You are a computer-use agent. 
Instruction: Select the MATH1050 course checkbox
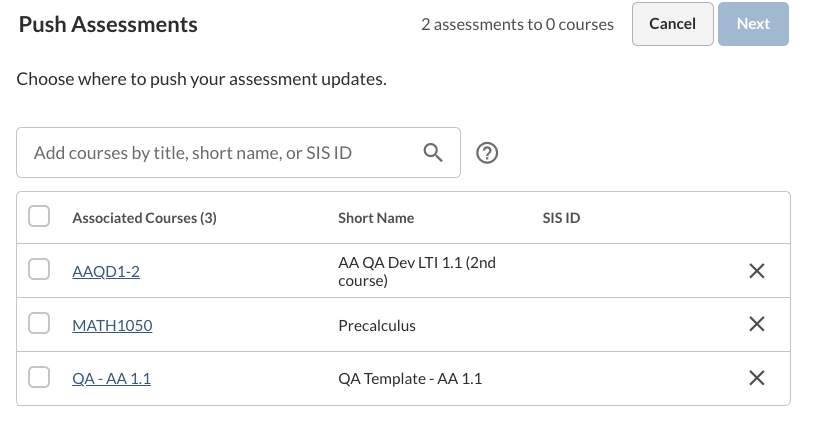pyautogui.click(x=39, y=323)
